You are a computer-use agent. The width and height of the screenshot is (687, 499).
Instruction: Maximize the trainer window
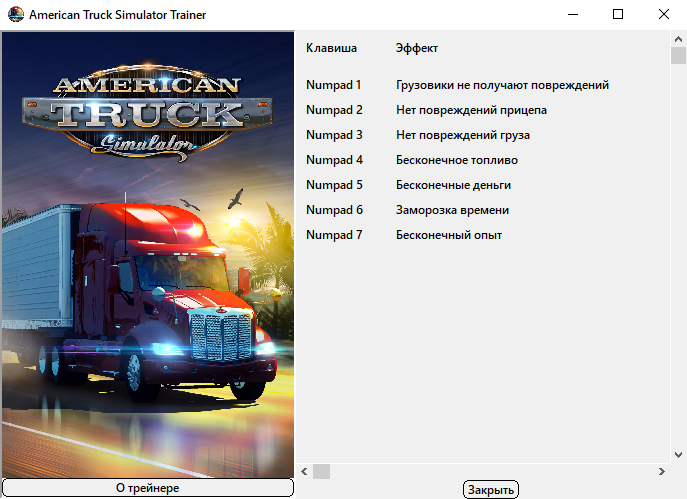(618, 14)
